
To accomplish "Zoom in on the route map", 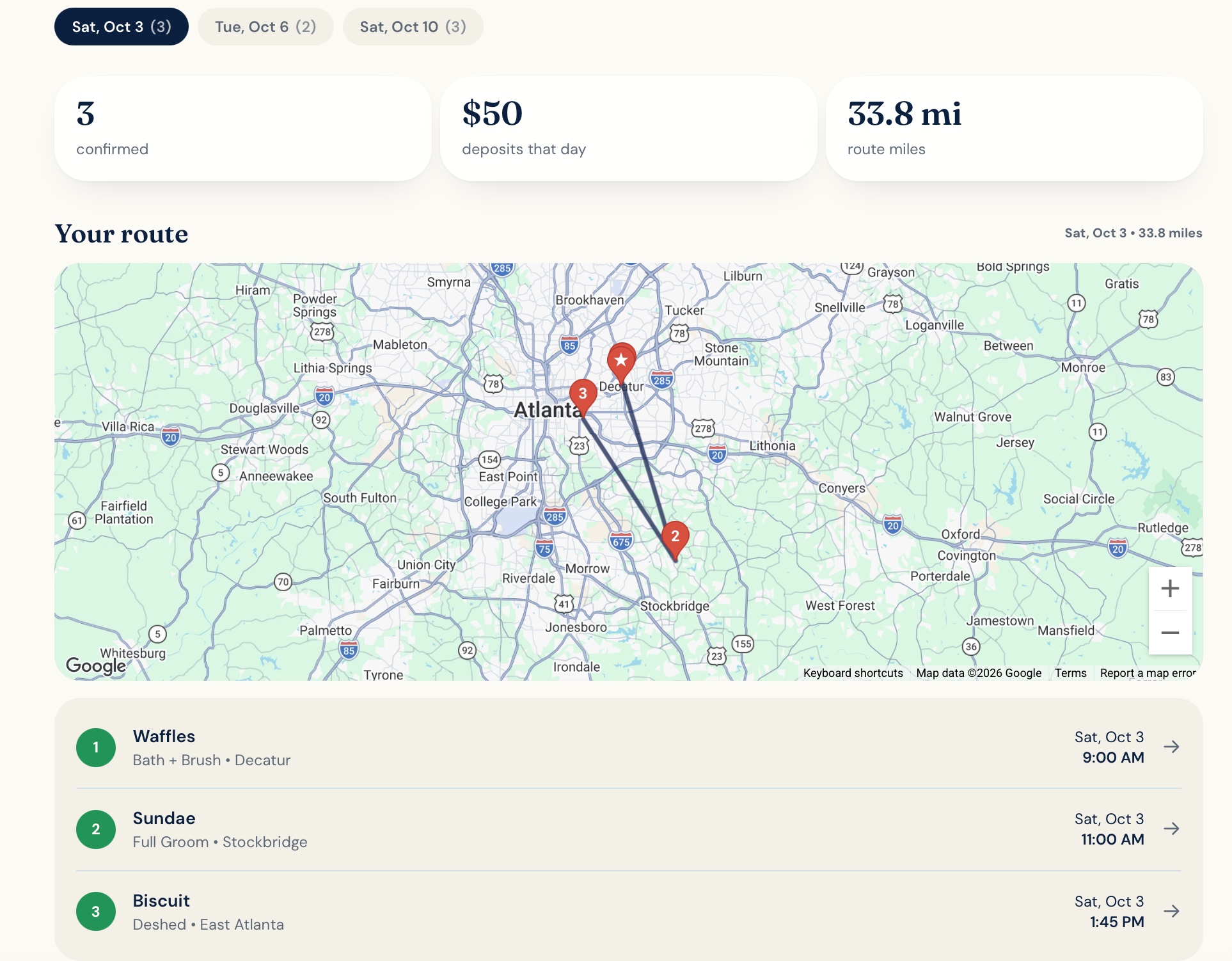I will pyautogui.click(x=1170, y=589).
